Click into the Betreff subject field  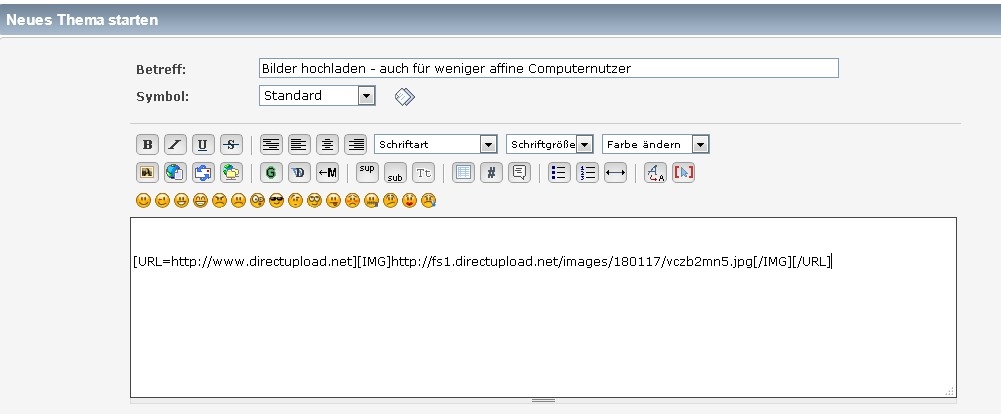[x=548, y=68]
